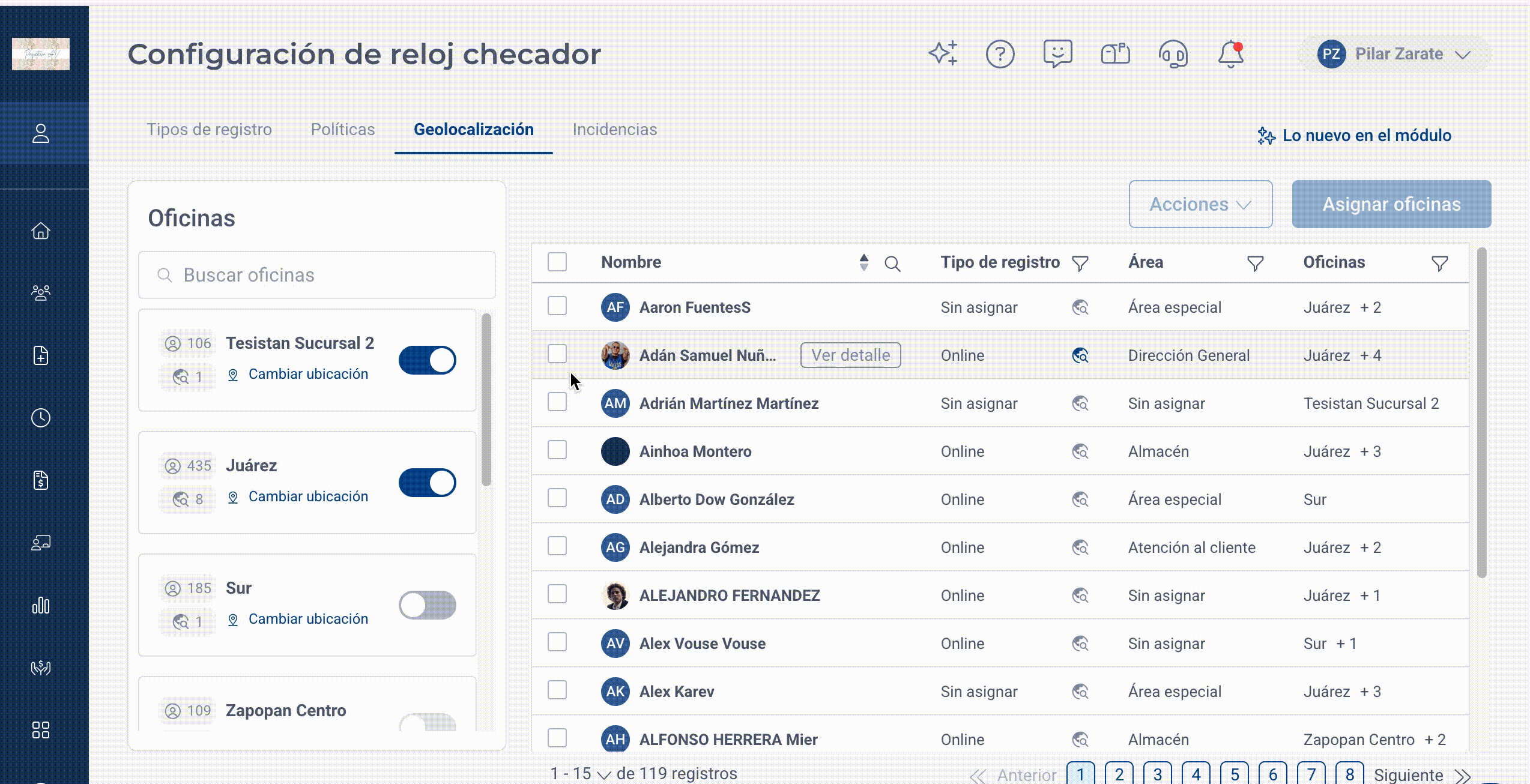This screenshot has width=1530, height=784.
Task: Expand the rows-per-page chevron near 1 - 15
Action: click(604, 775)
